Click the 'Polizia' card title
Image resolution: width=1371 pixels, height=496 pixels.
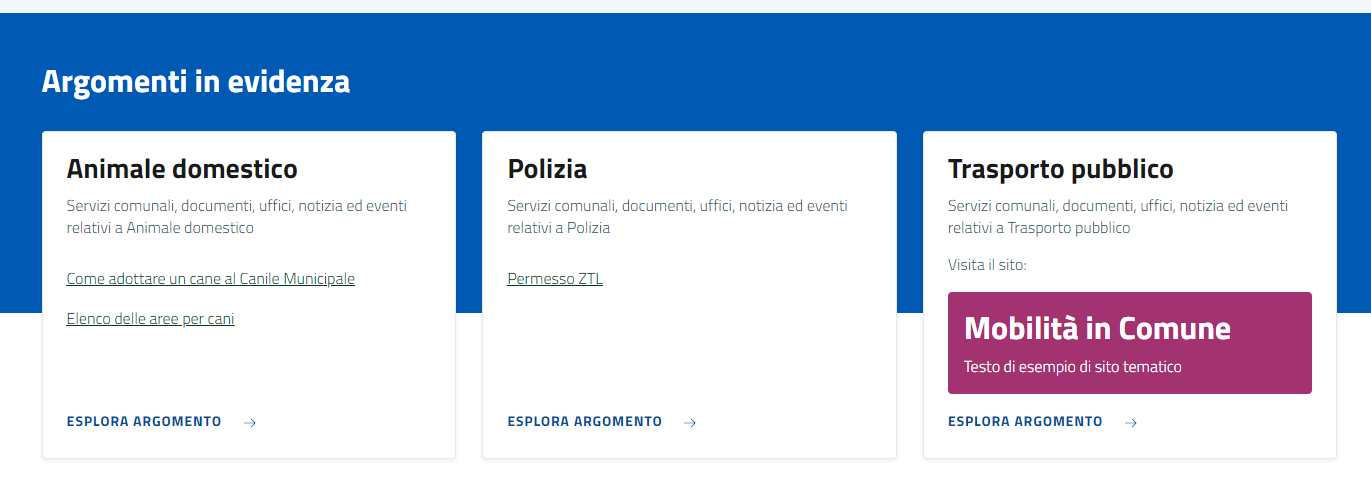547,168
